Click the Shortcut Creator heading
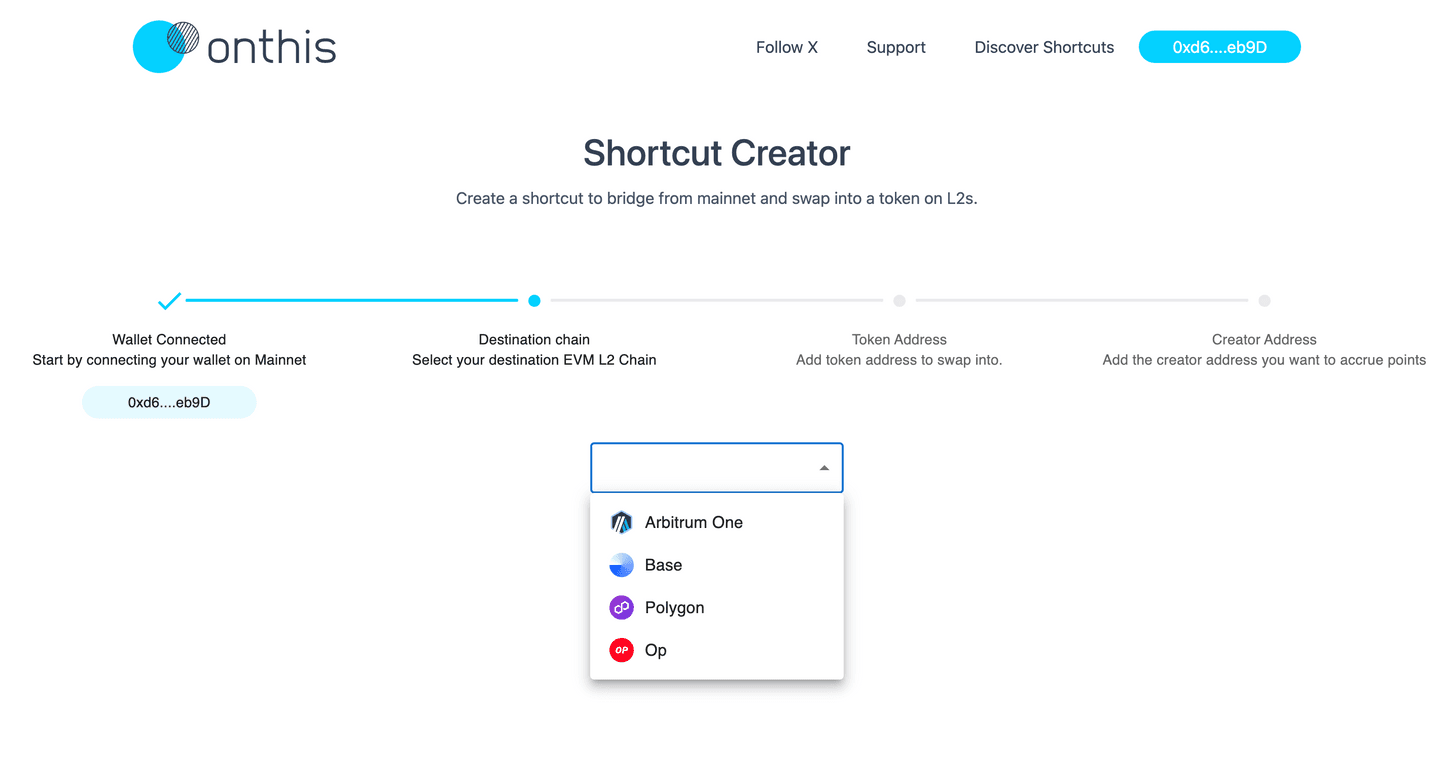 coord(717,153)
